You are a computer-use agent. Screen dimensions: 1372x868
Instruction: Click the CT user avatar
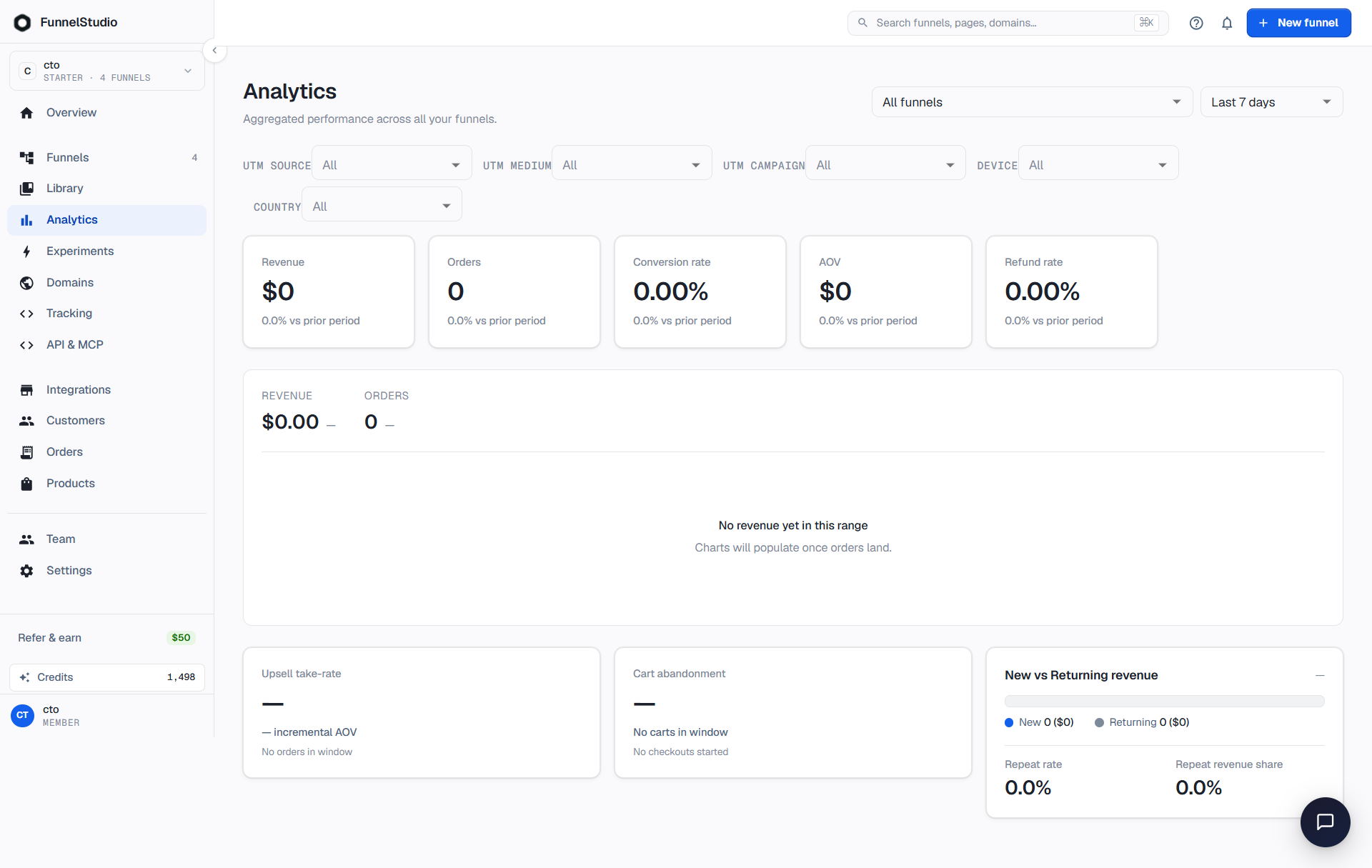point(22,715)
